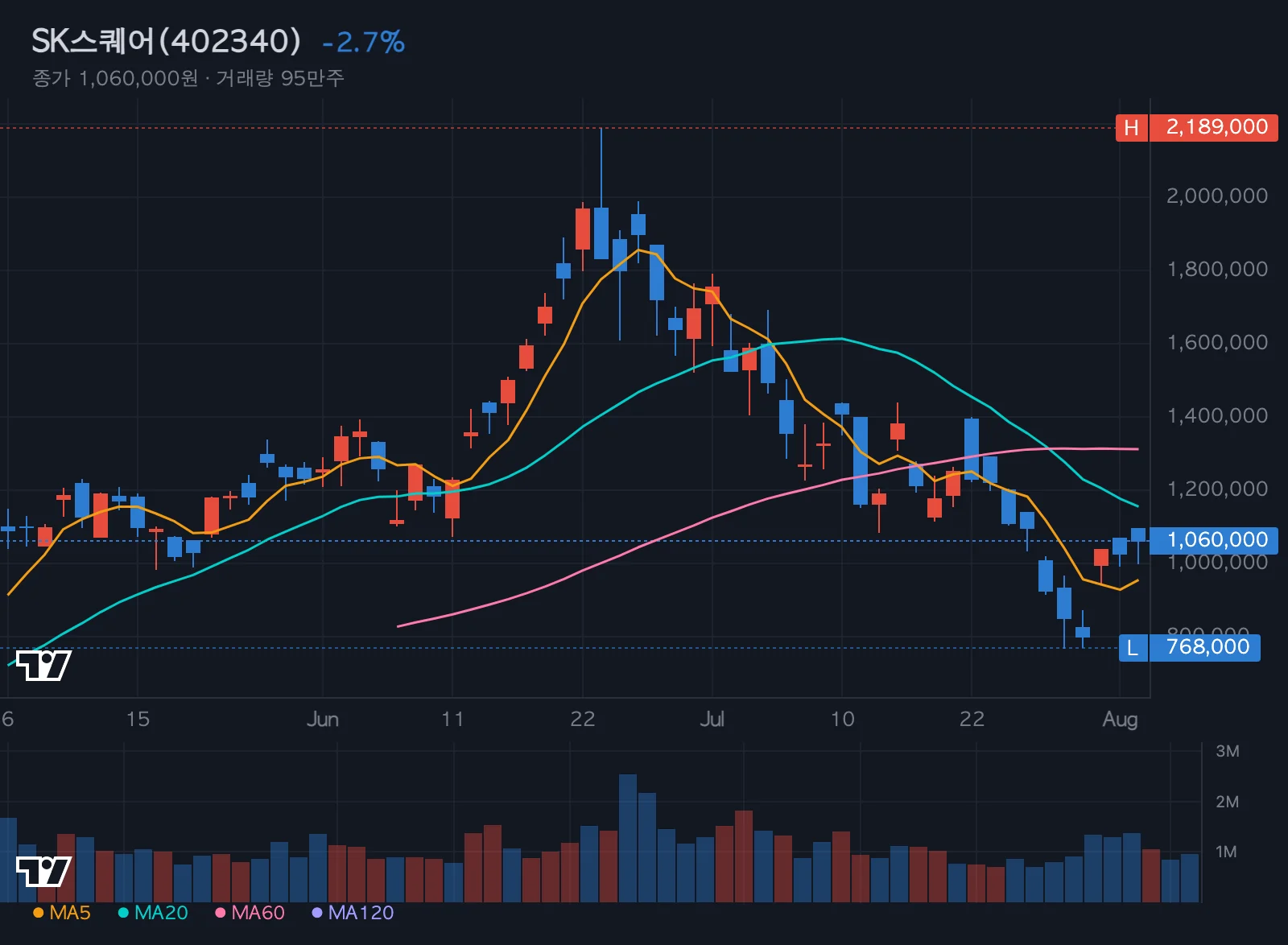Select the 11 date on the time axis
Screen dimensions: 1288x945
[452, 719]
